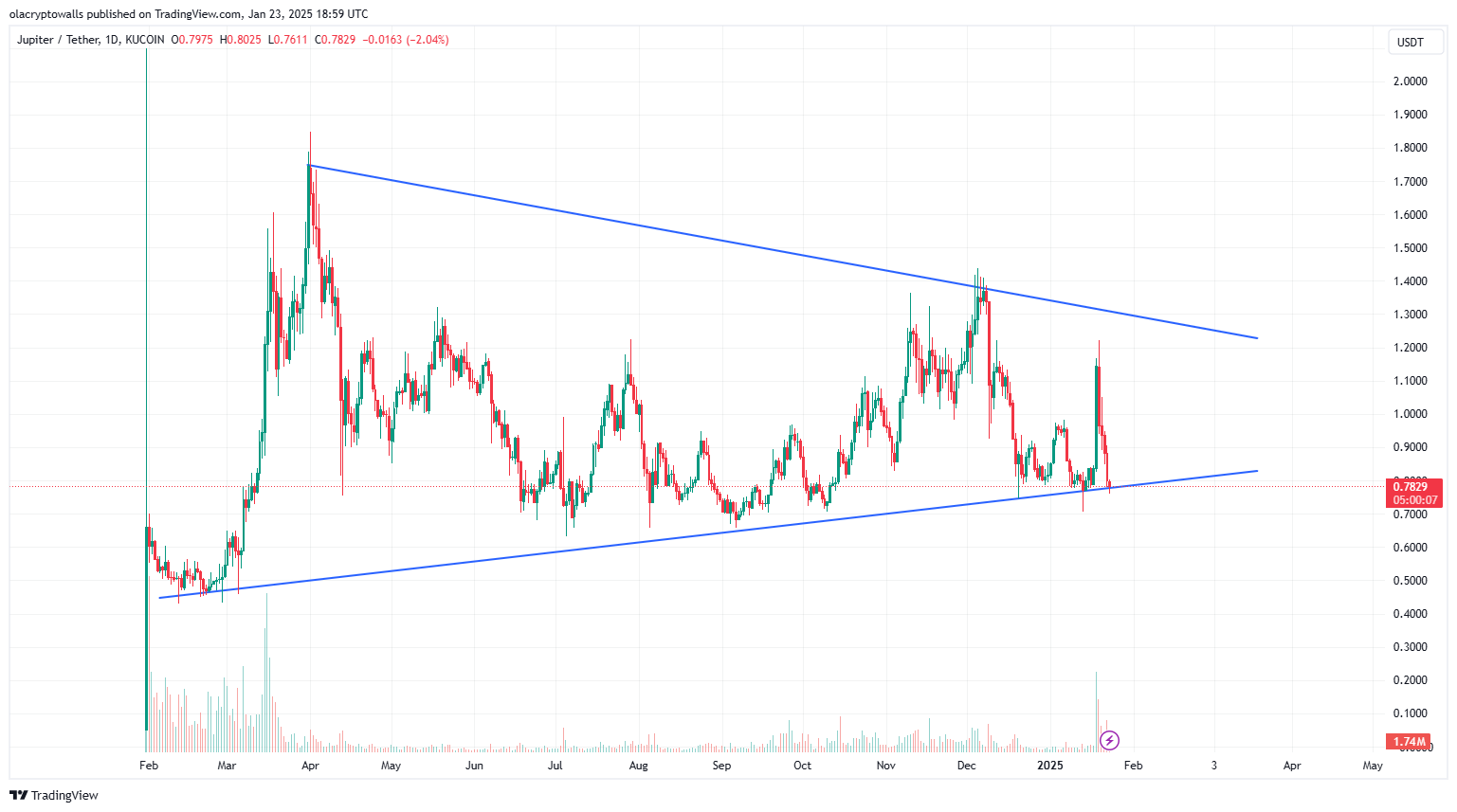1457x812 pixels.
Task: Click the Jupiter / Tether symbol title
Action: pos(58,40)
